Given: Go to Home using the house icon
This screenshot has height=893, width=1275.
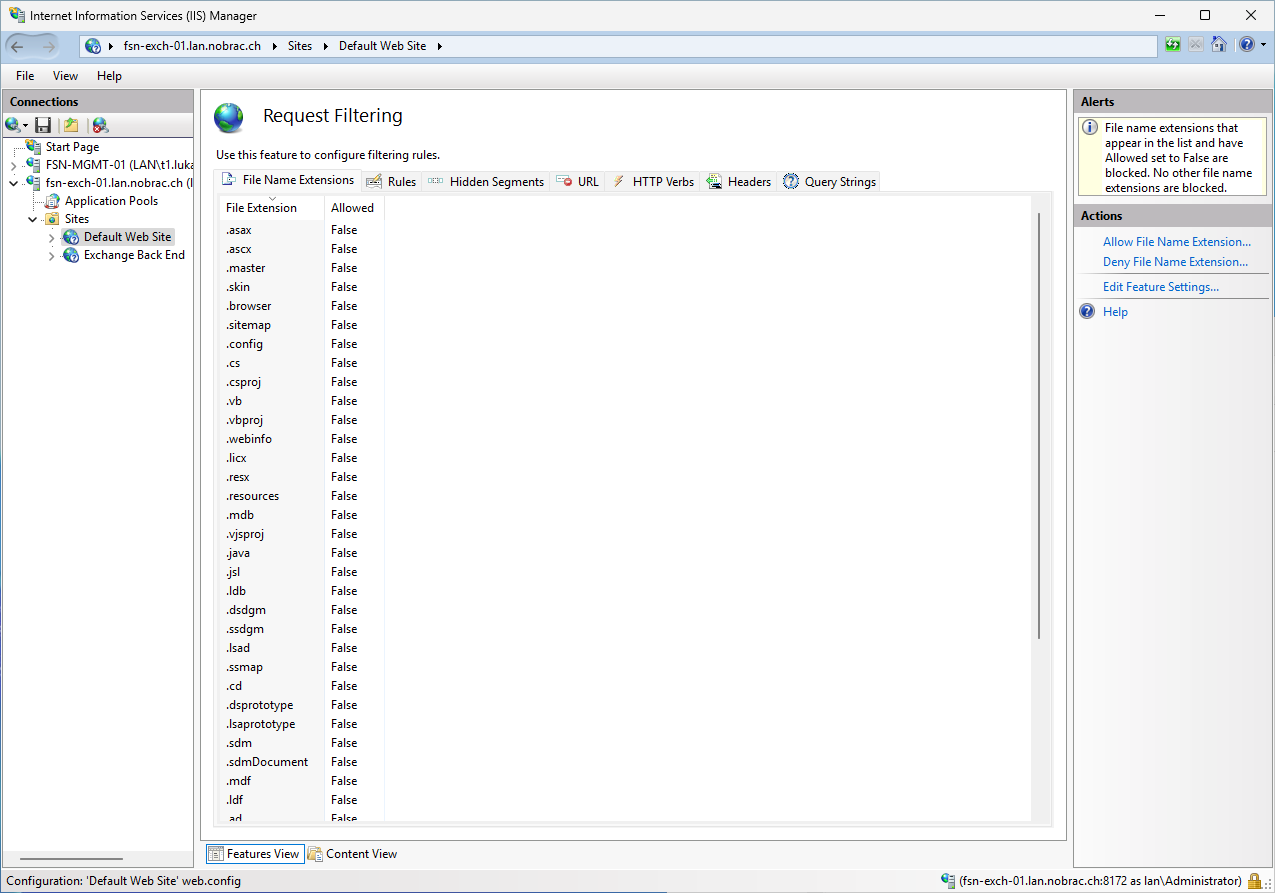Looking at the screenshot, I should point(1219,45).
